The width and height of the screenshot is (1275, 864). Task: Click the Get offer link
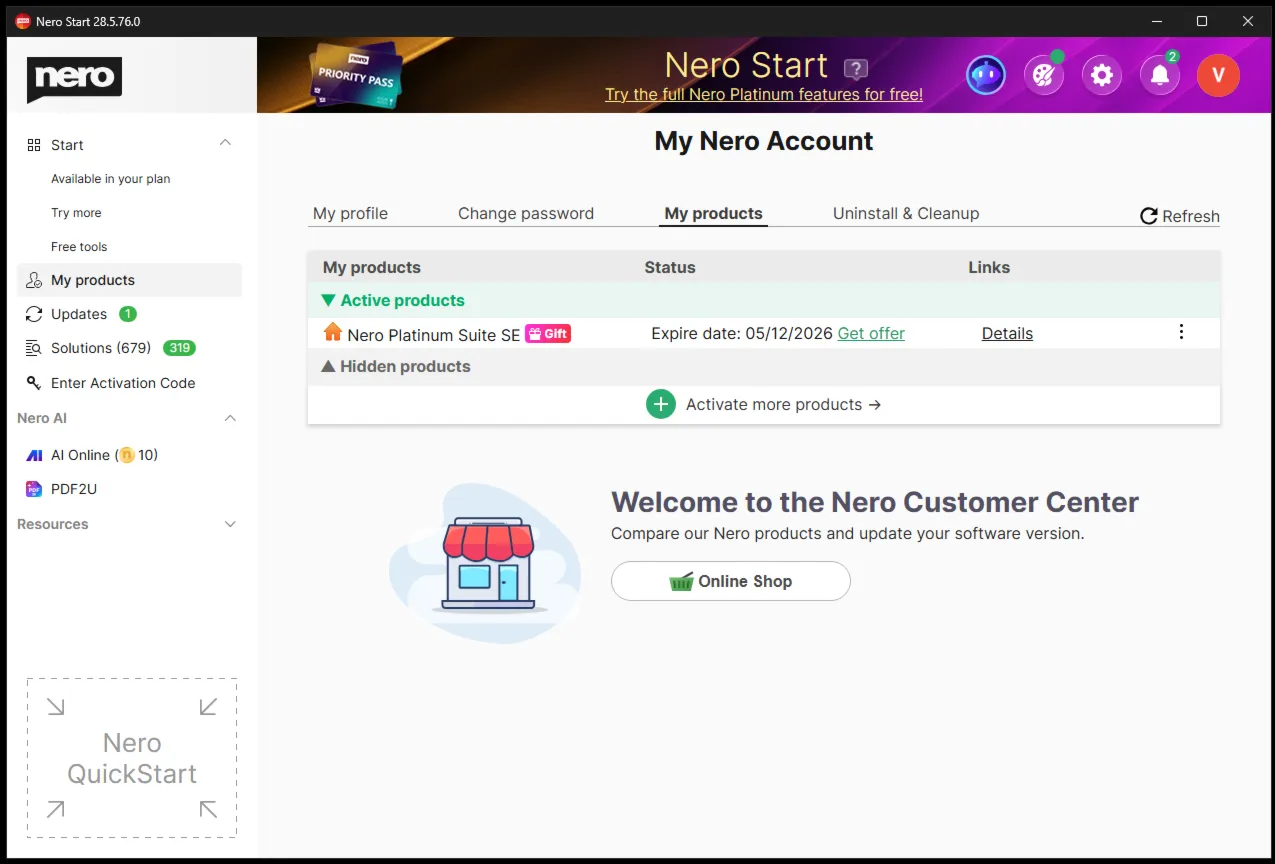pyautogui.click(x=871, y=334)
